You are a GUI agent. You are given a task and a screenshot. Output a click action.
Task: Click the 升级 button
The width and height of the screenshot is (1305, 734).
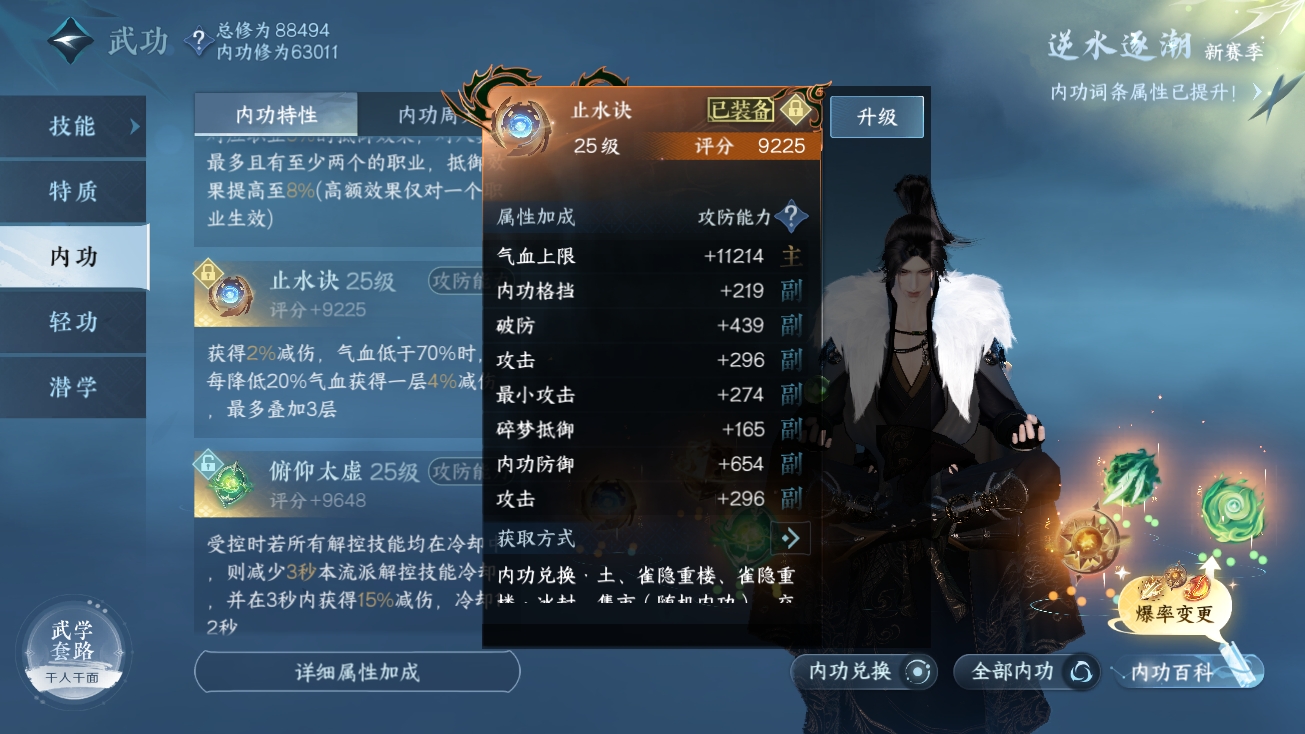877,117
